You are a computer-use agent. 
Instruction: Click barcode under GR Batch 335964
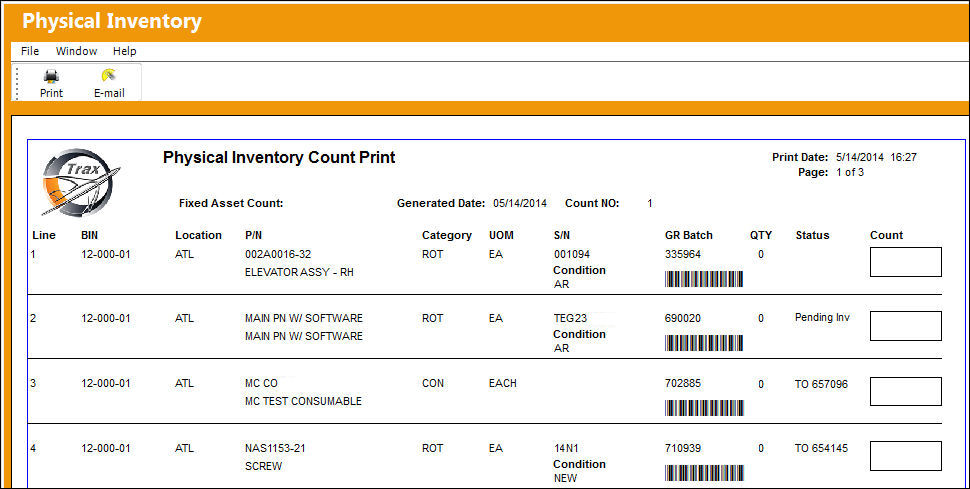coord(704,279)
